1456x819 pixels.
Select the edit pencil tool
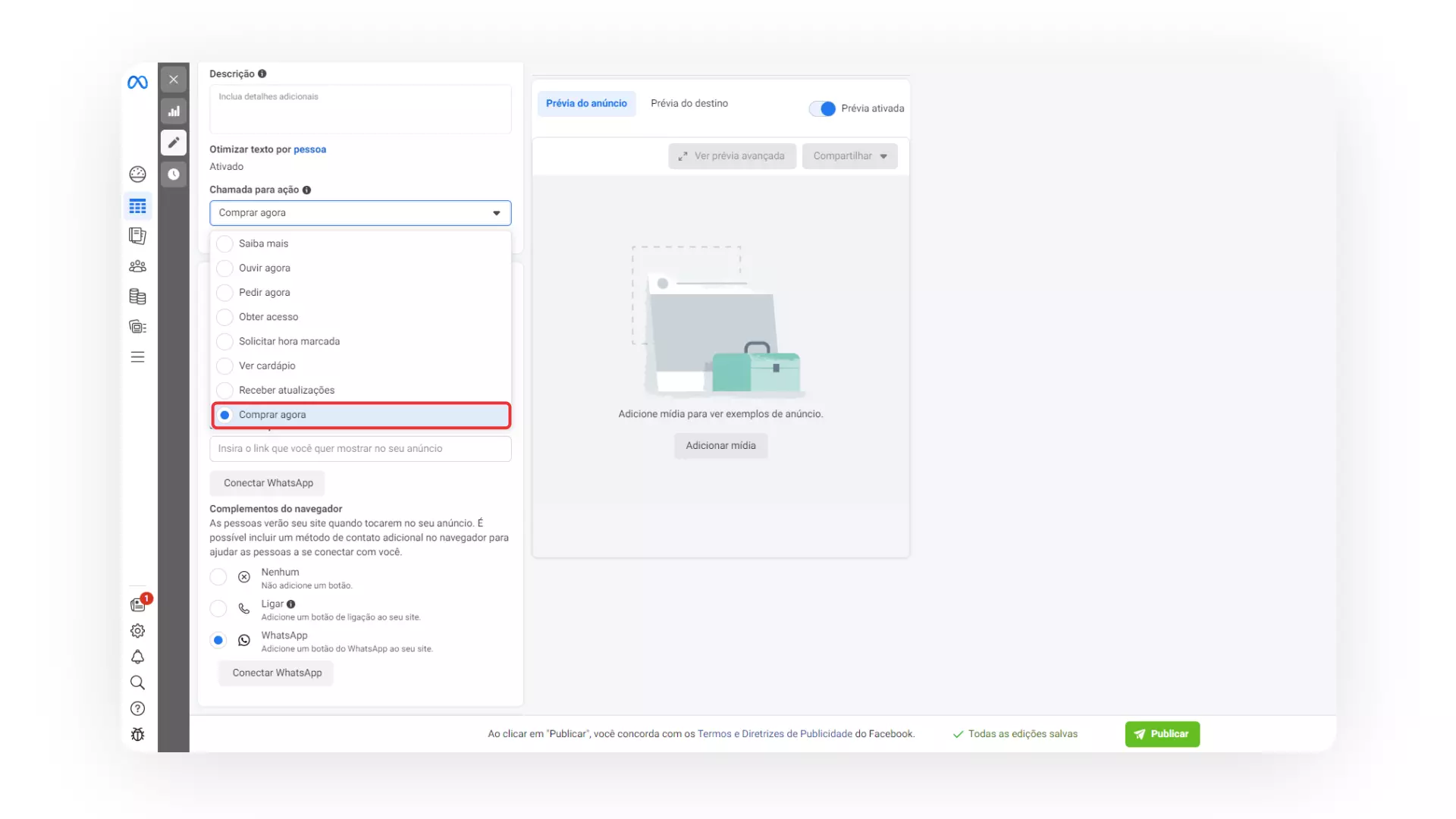pyautogui.click(x=174, y=143)
